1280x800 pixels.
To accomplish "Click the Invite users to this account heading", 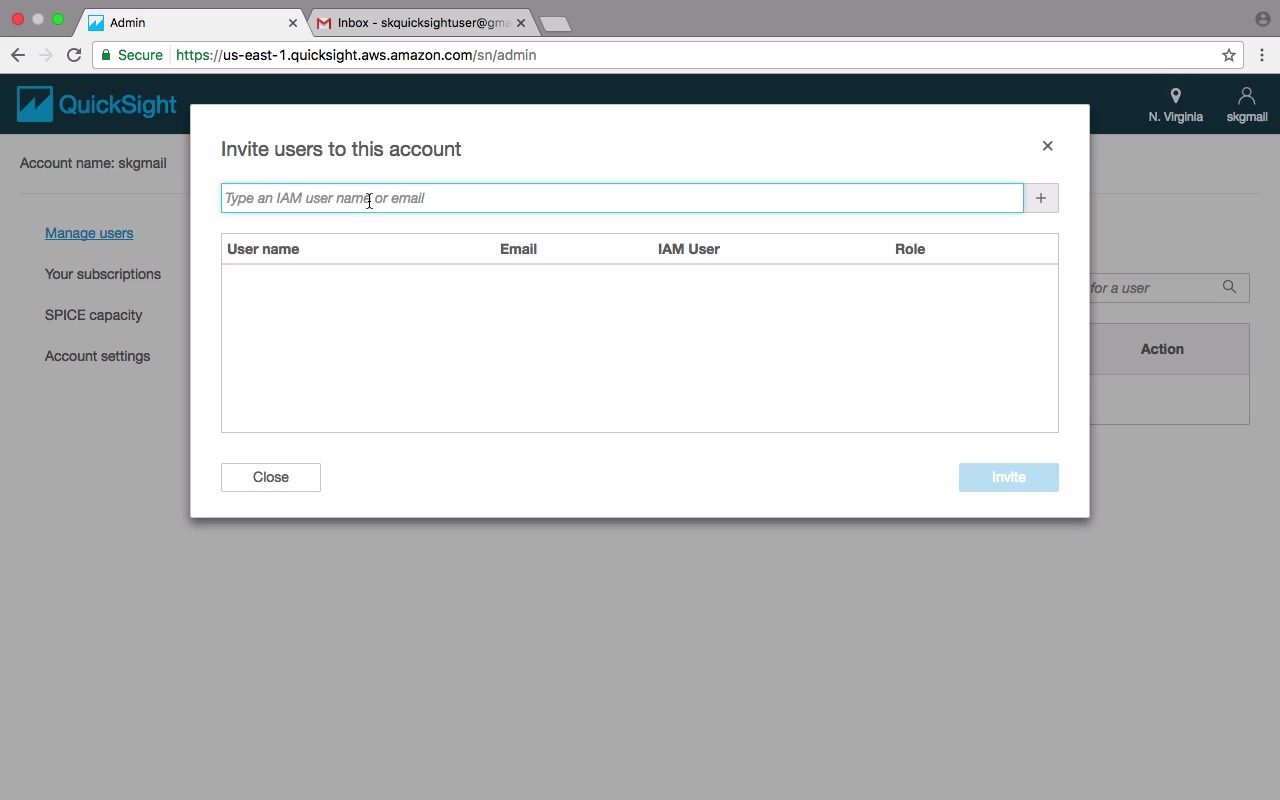I will (341, 149).
